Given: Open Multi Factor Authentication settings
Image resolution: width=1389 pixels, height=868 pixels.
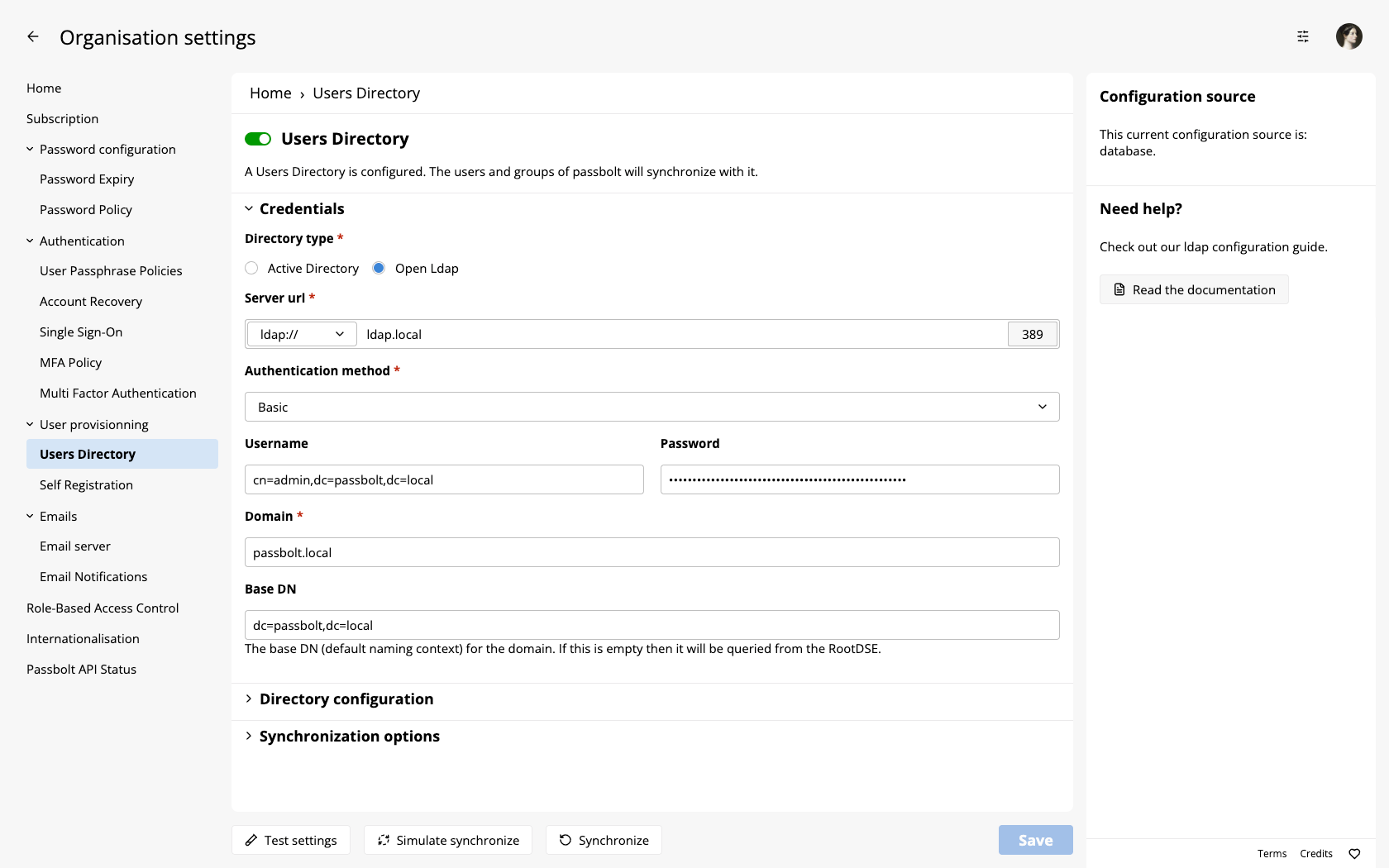Looking at the screenshot, I should click(118, 393).
